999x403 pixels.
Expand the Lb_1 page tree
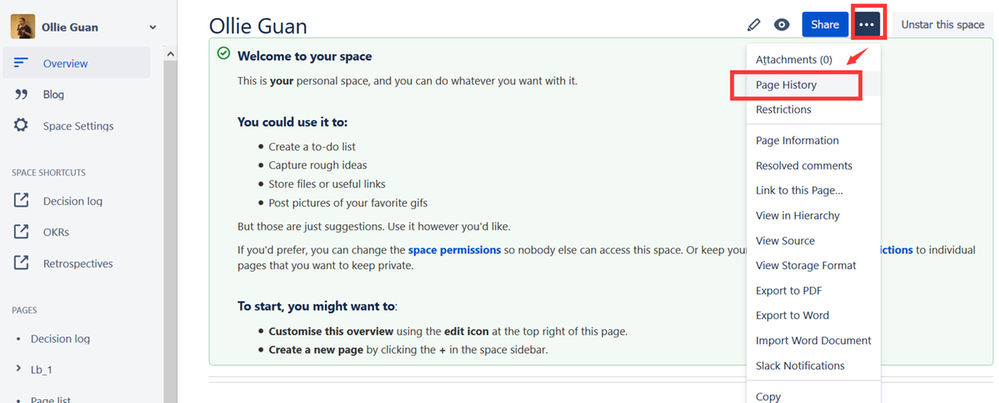coord(18,369)
